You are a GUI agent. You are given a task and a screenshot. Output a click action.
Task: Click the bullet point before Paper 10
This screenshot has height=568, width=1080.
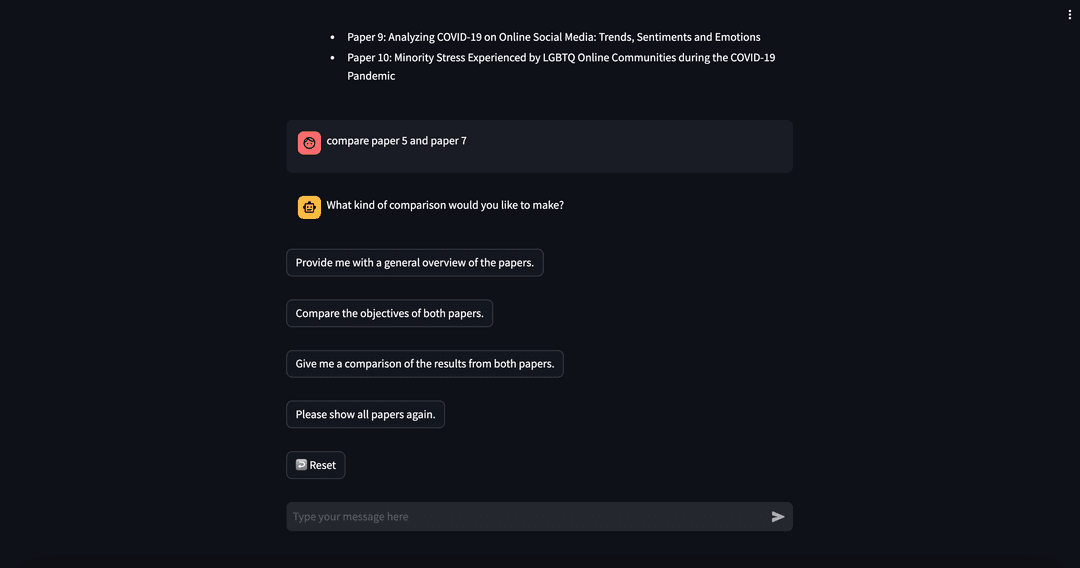pyautogui.click(x=333, y=58)
